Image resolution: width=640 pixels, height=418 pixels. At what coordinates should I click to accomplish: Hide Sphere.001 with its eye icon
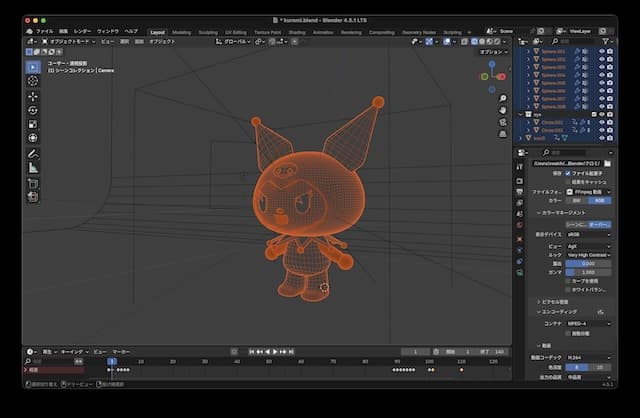[602, 51]
